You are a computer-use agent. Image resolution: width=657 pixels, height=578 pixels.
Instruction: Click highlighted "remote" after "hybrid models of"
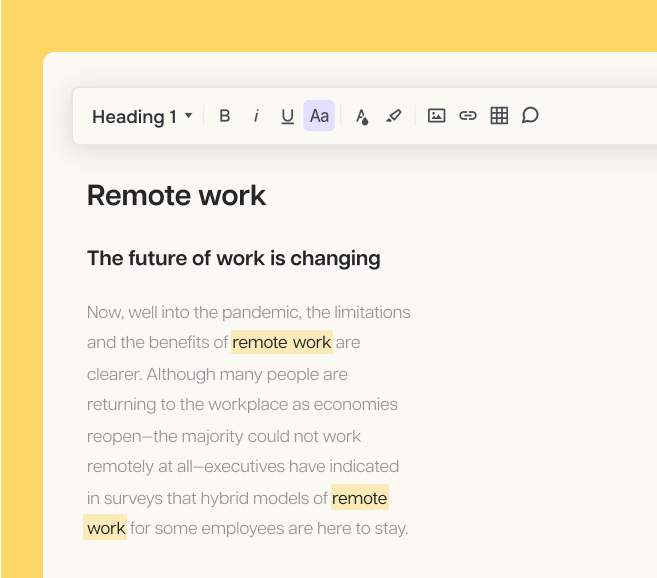[359, 498]
